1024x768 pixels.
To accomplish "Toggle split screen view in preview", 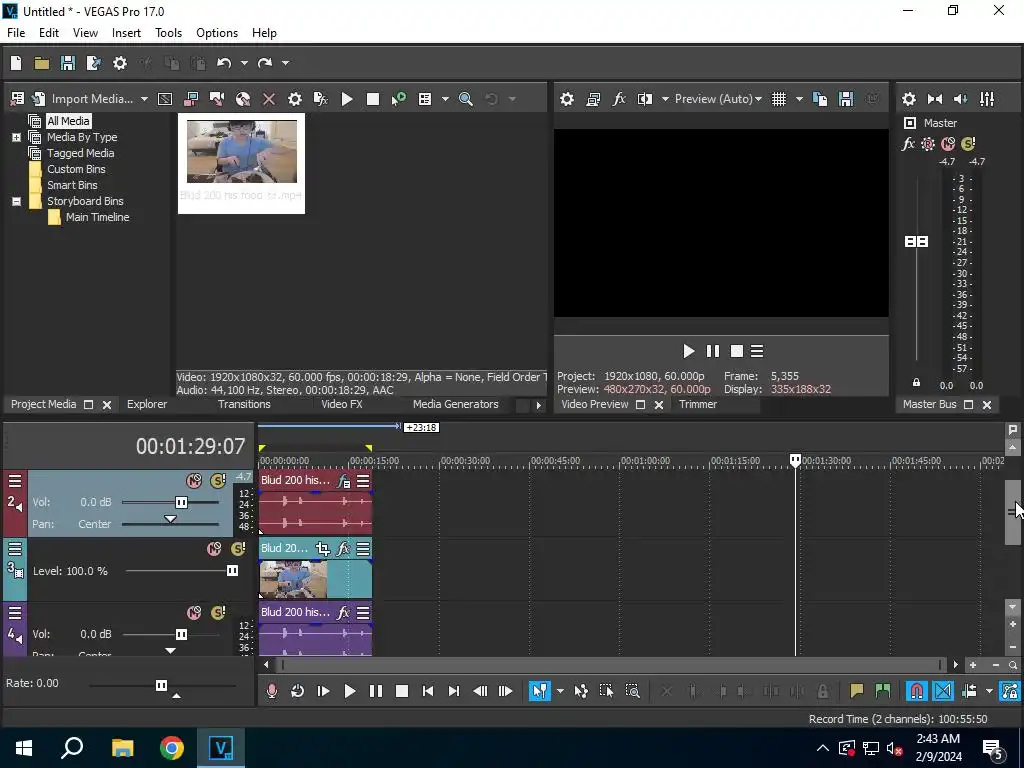I will [645, 99].
